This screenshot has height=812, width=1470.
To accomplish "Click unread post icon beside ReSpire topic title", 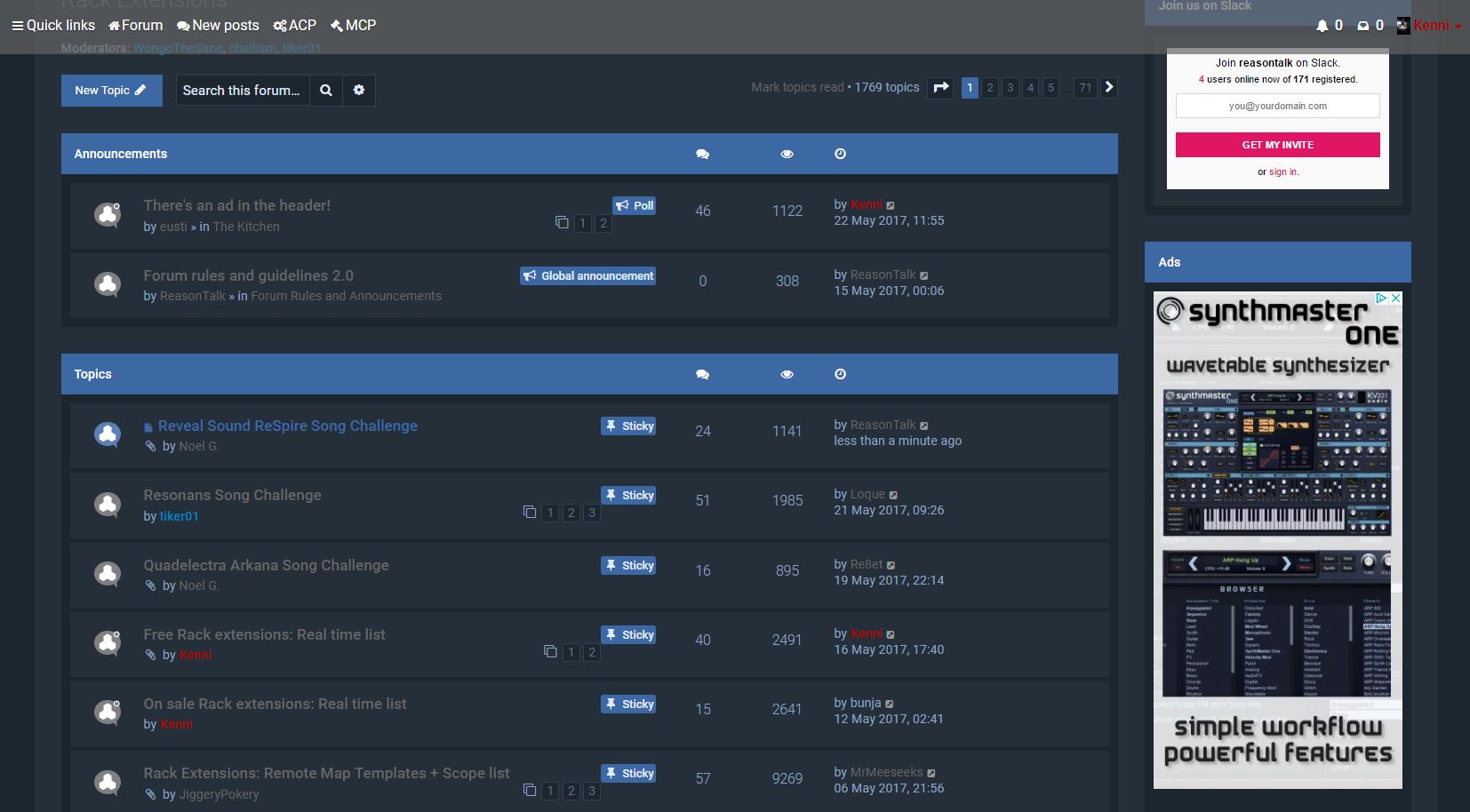I will coord(148,427).
